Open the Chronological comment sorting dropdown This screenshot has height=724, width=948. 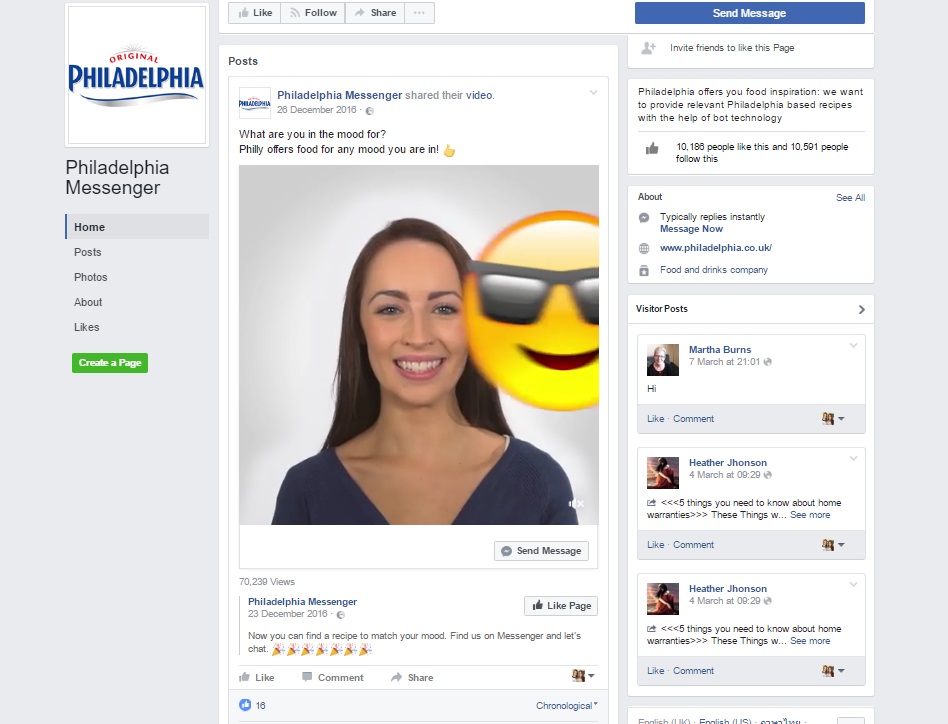click(x=567, y=705)
